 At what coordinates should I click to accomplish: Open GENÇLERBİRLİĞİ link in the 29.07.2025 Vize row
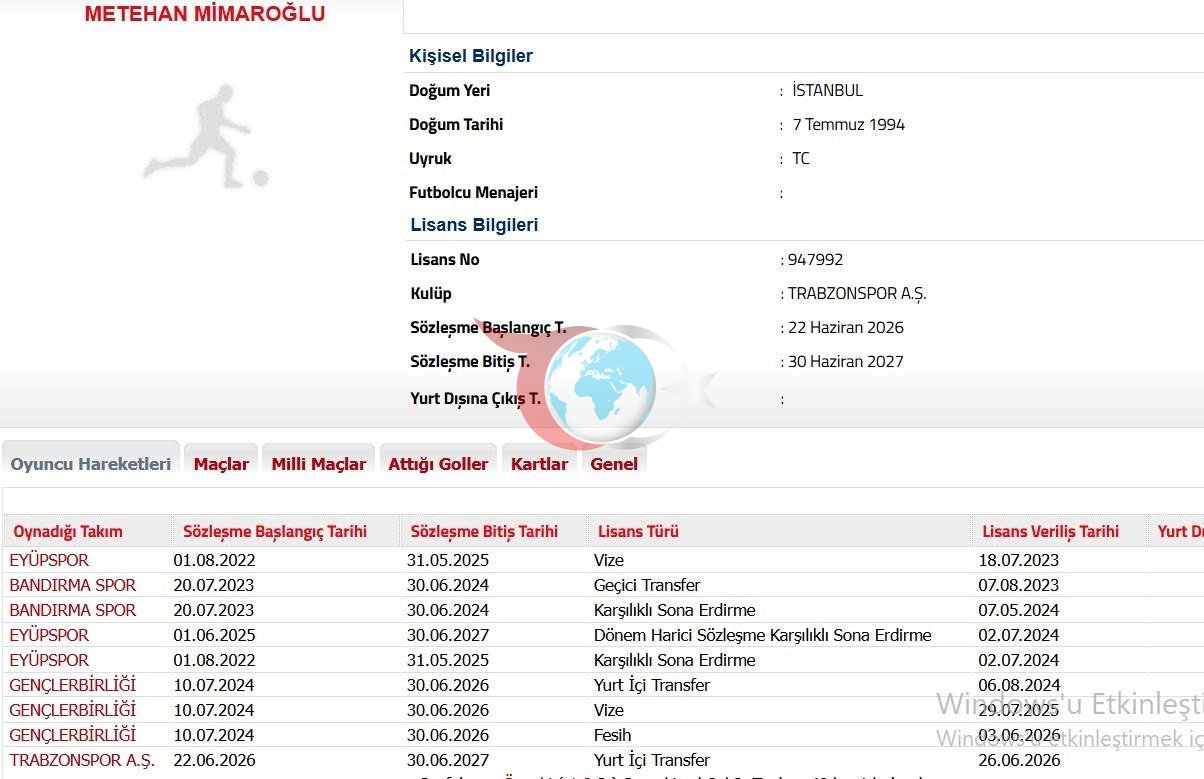[x=72, y=710]
